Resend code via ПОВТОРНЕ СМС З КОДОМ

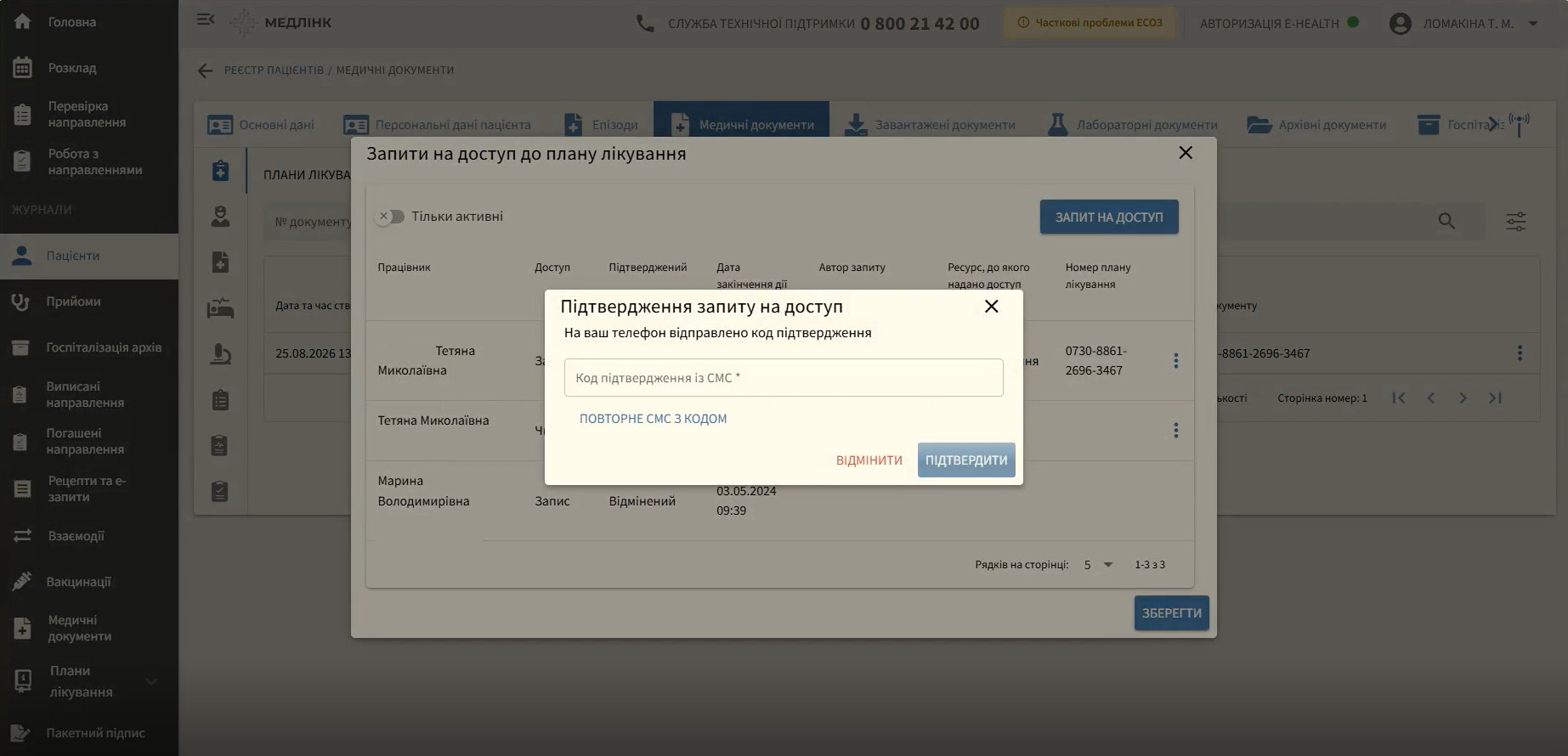[653, 419]
